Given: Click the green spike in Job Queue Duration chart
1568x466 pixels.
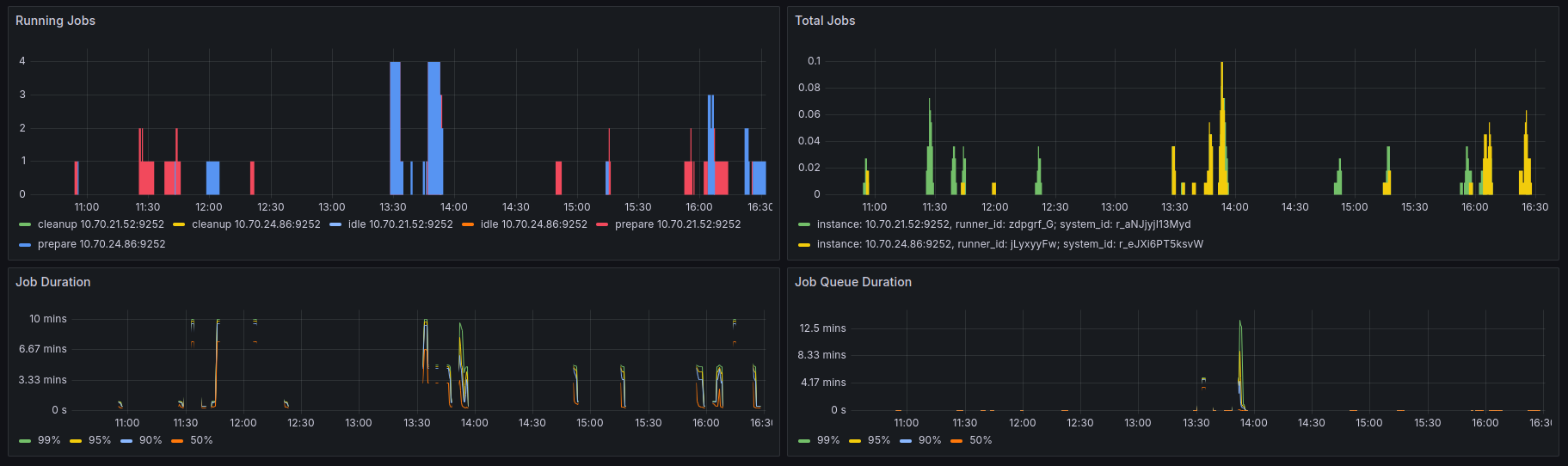Looking at the screenshot, I should 1240,365.
